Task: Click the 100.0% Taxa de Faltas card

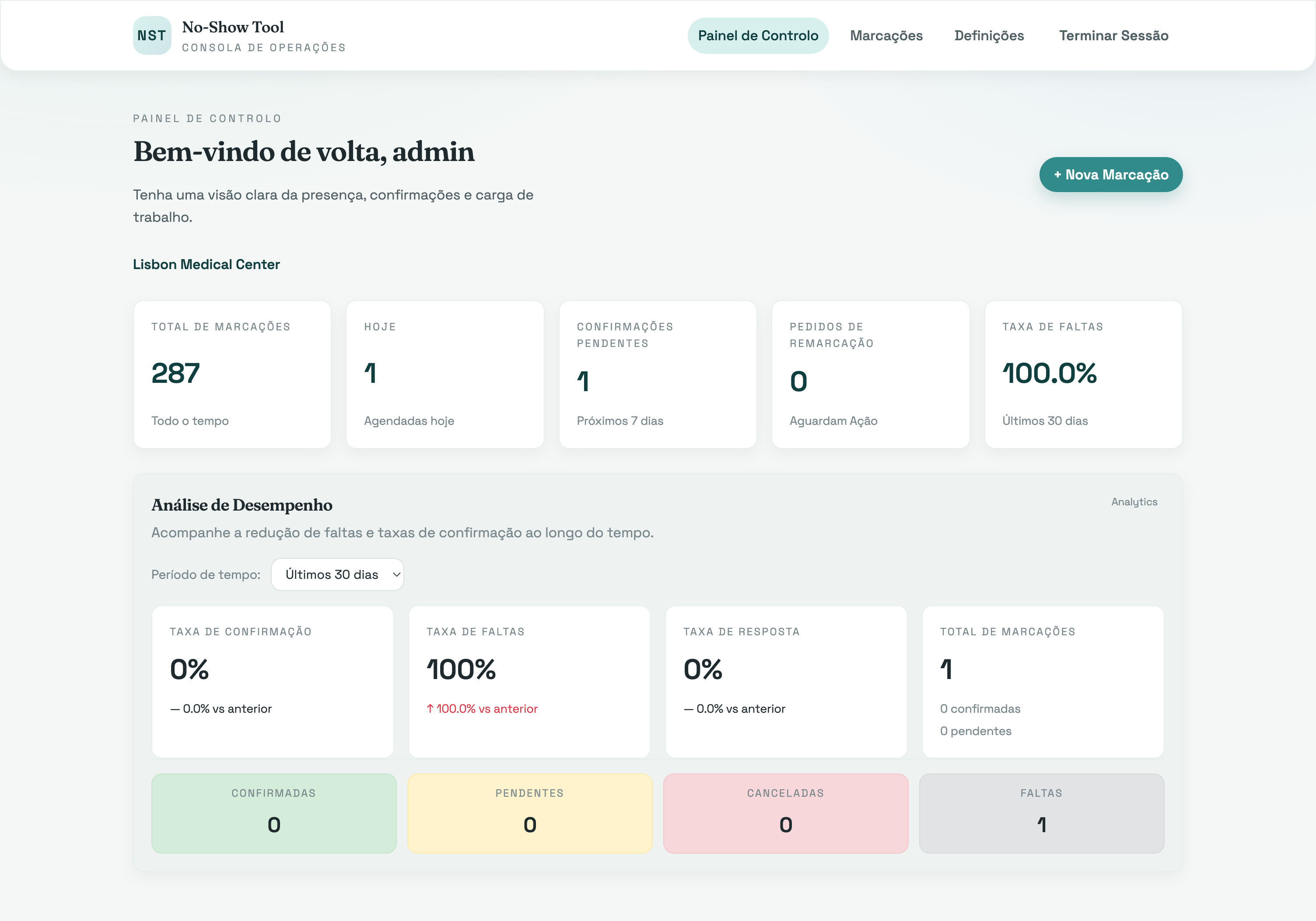Action: pyautogui.click(x=1083, y=374)
